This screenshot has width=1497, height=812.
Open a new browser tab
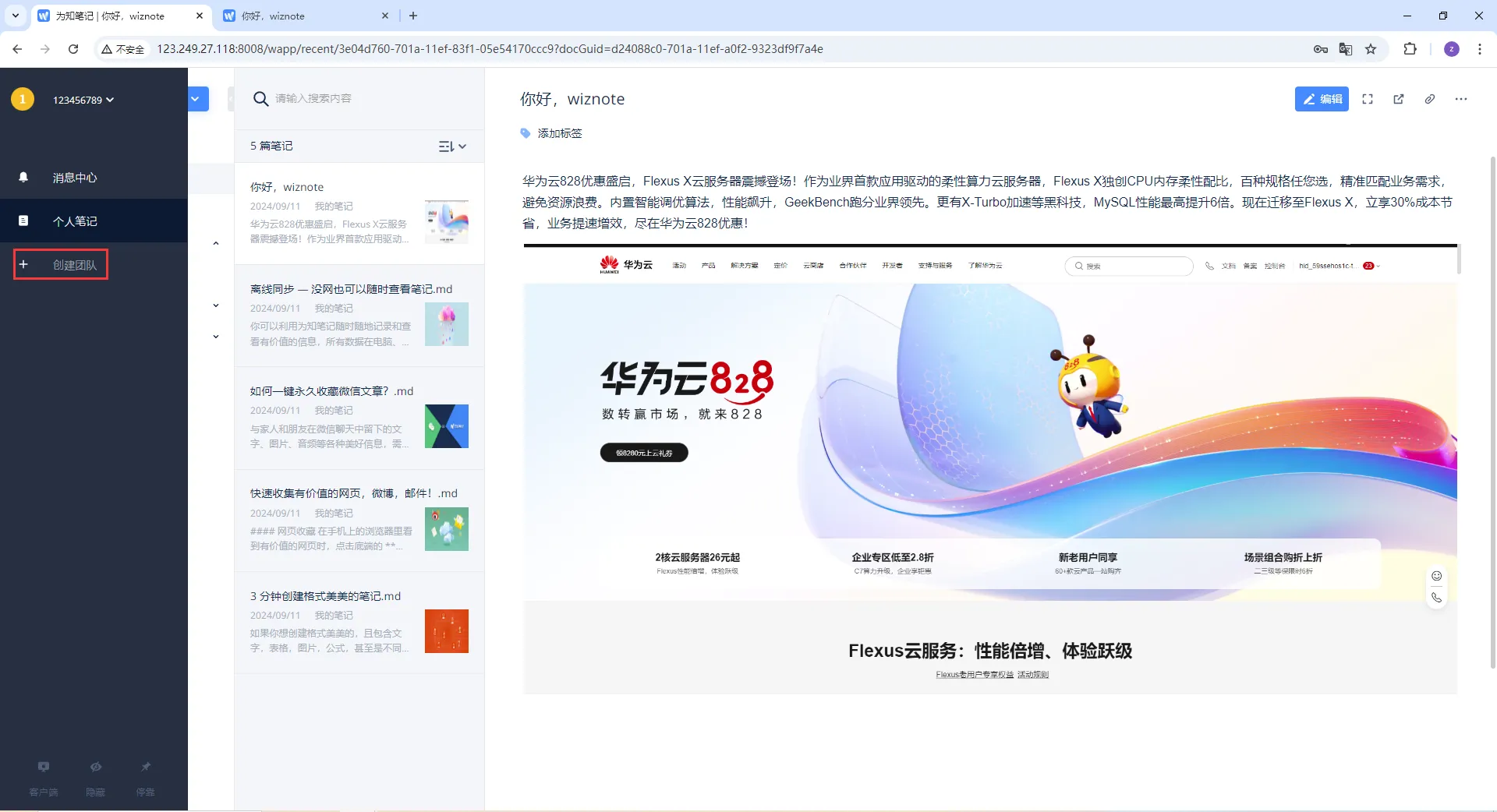coord(413,16)
